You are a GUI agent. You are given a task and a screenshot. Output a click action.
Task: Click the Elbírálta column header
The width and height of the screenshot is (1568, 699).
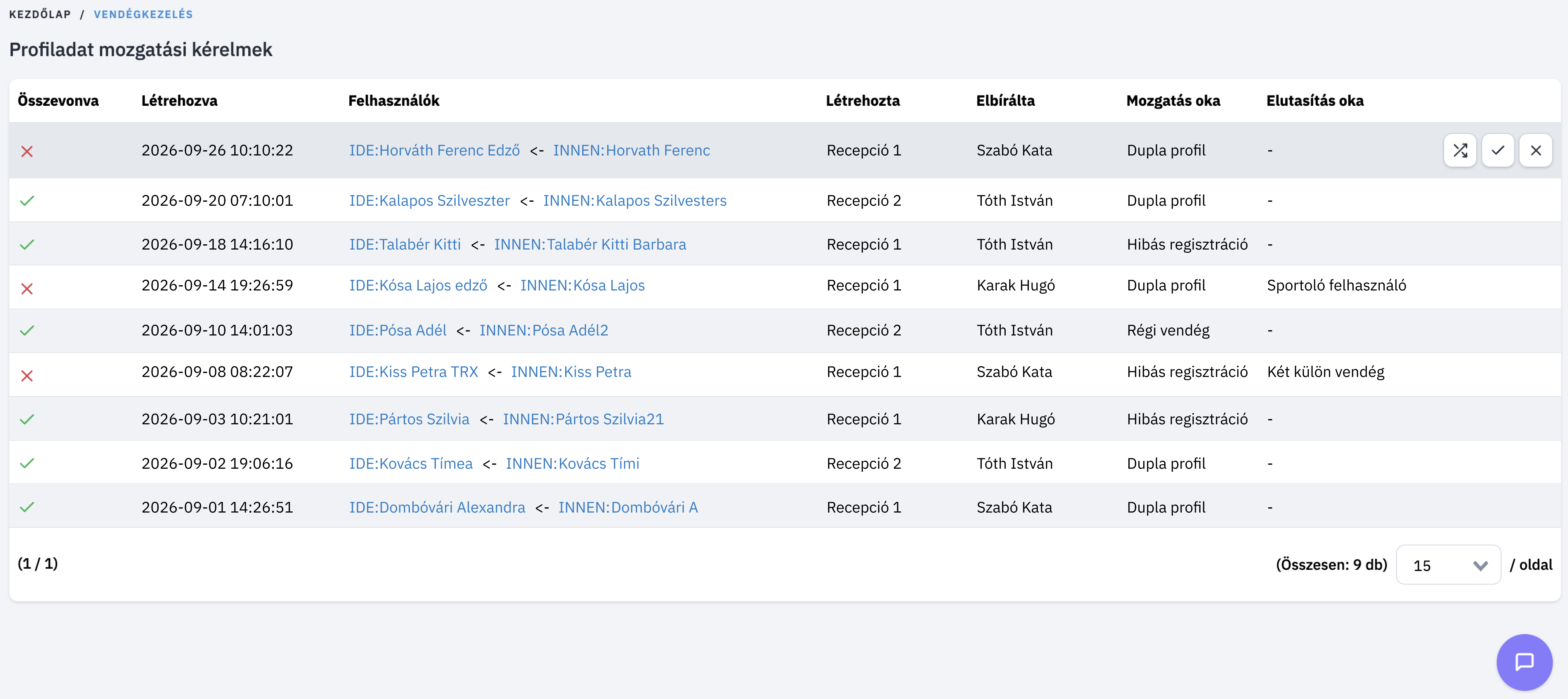tap(1006, 101)
